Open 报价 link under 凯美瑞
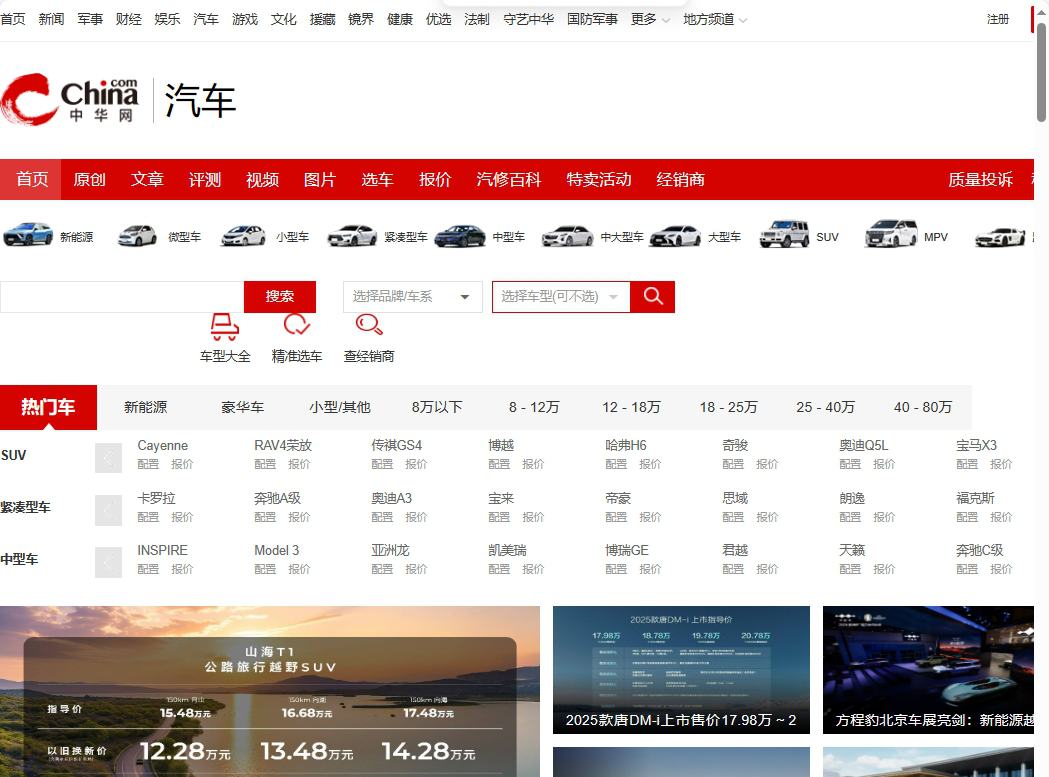The width and height of the screenshot is (1049, 777). click(533, 569)
